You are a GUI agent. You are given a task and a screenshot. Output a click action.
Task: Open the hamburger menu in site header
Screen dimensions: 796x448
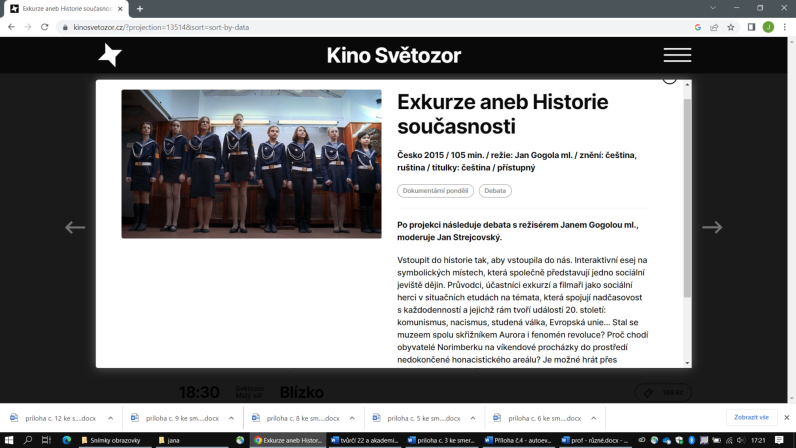coord(677,55)
